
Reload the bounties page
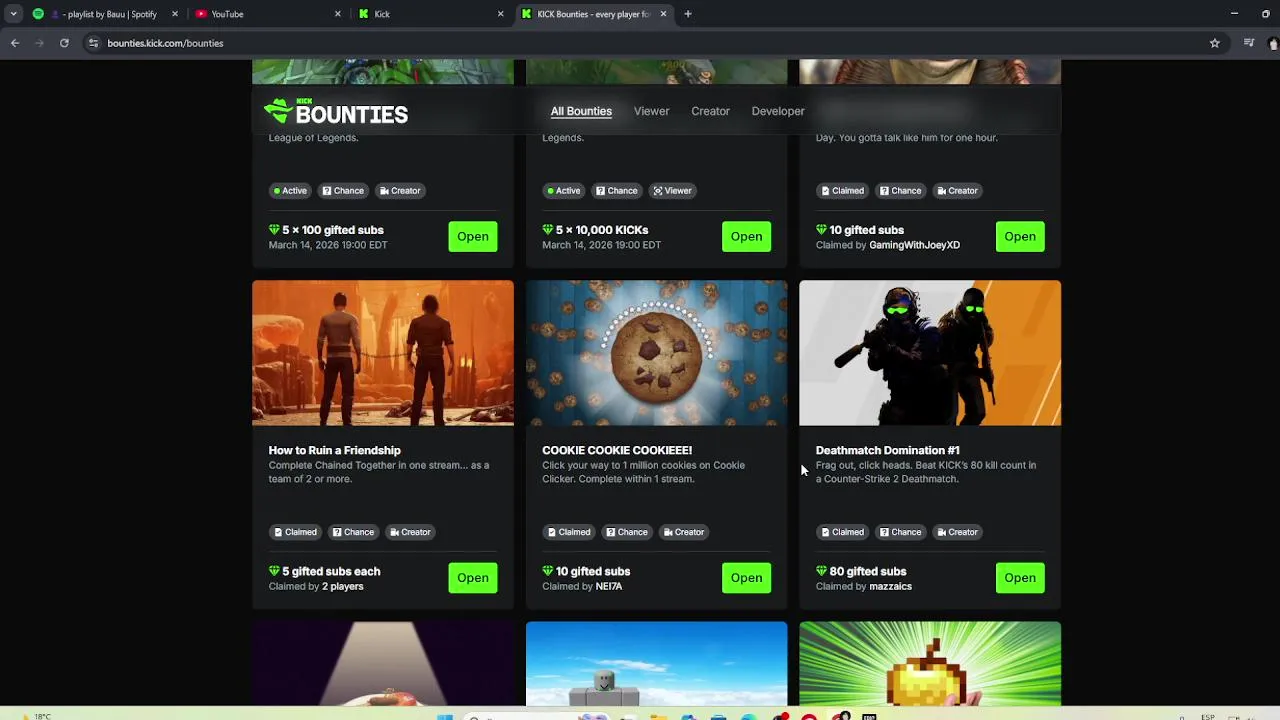(64, 43)
